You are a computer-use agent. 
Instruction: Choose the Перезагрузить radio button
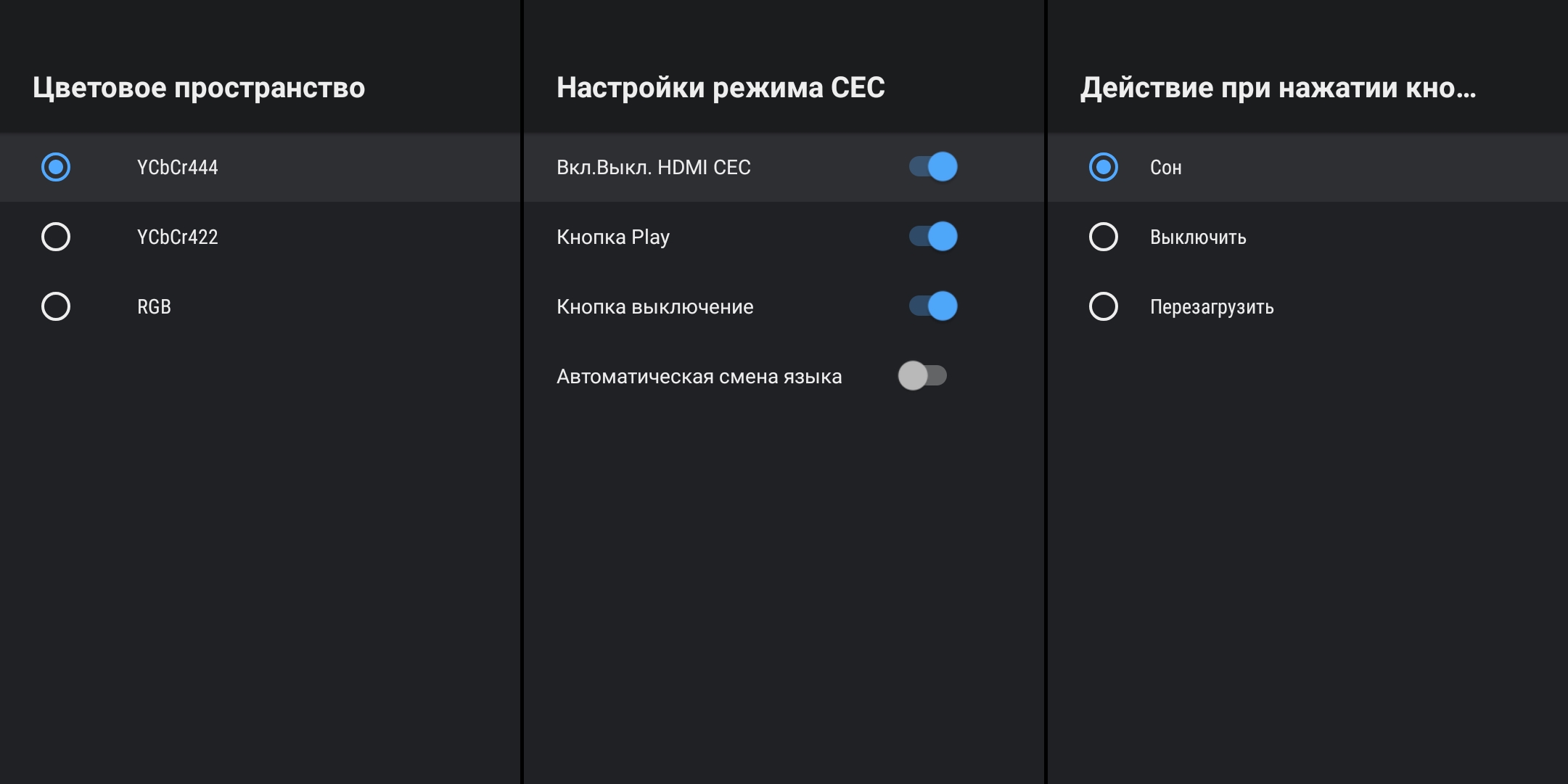pyautogui.click(x=1104, y=306)
